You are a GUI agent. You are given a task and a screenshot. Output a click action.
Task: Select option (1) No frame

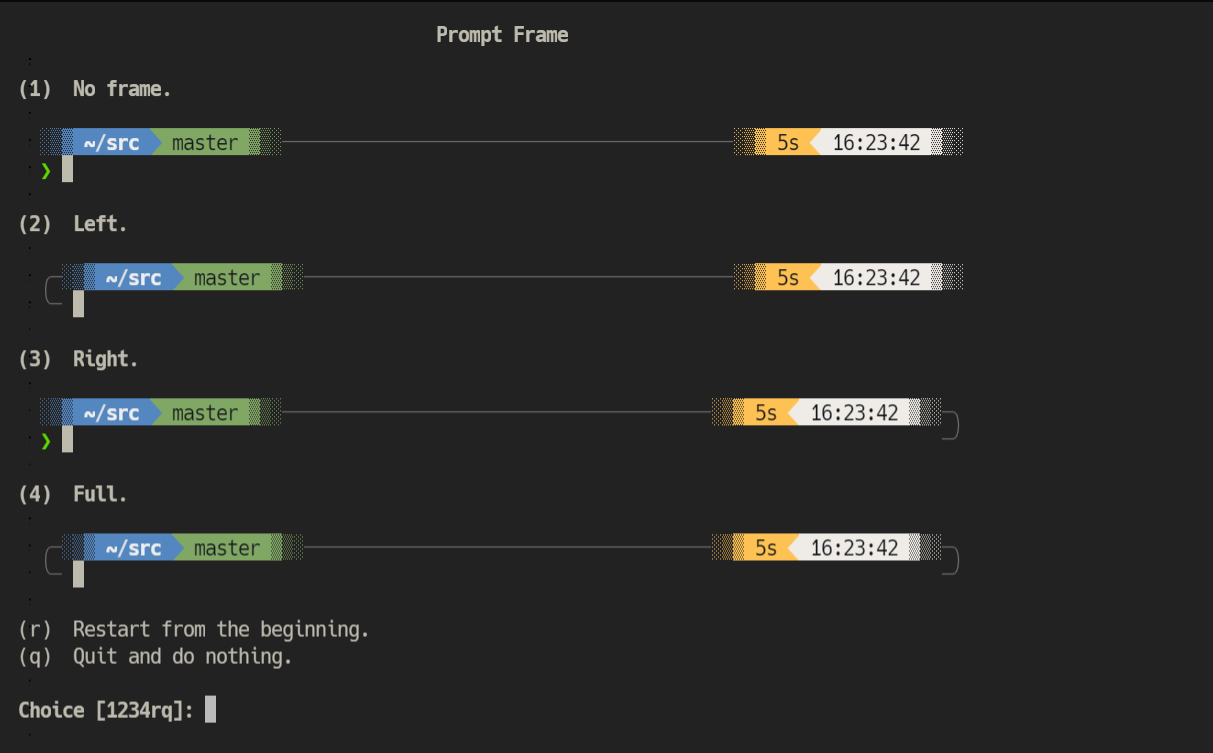tap(95, 89)
